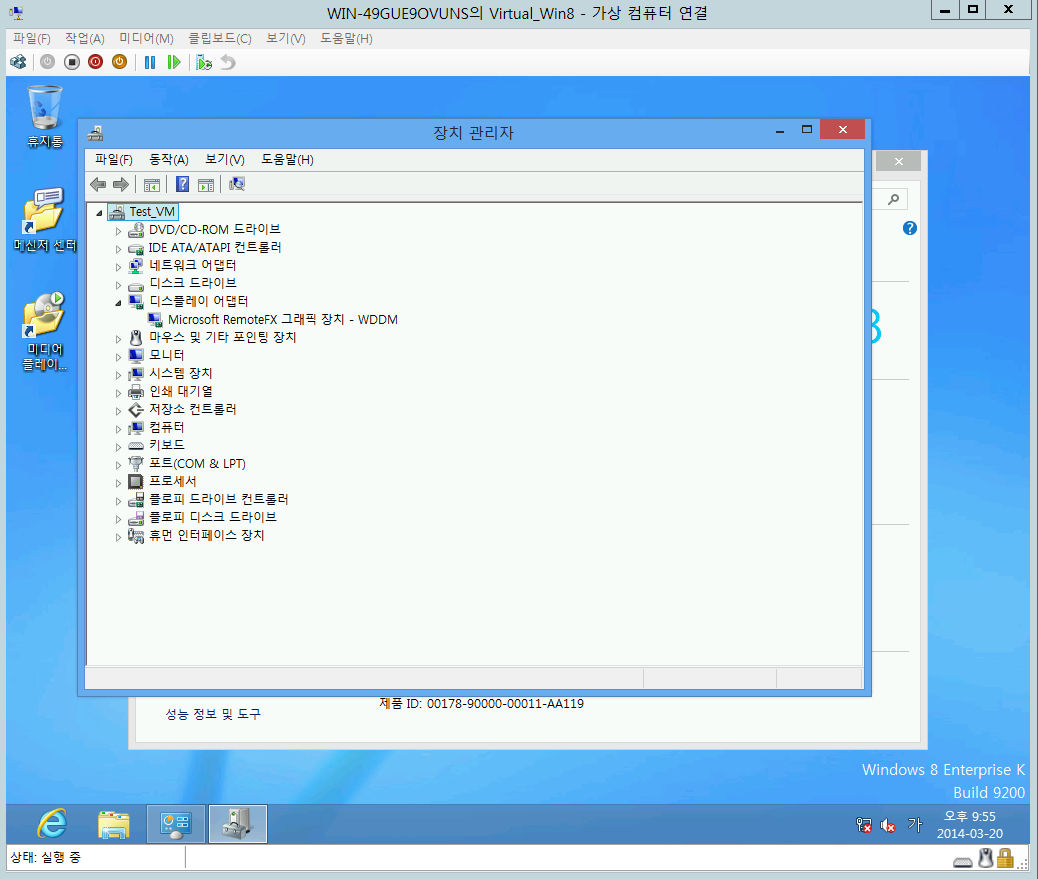This screenshot has width=1038, height=879.
Task: Collapse 디스플레이 어댑터 node
Action: pos(118,302)
